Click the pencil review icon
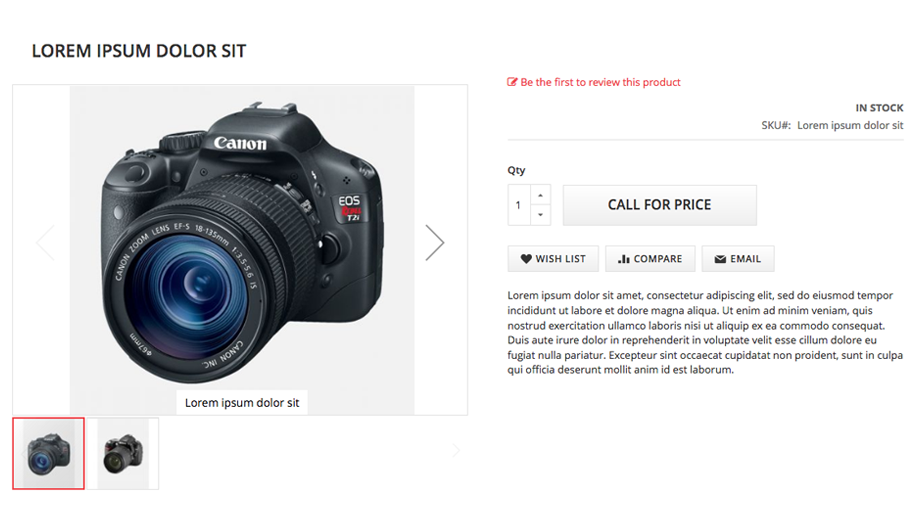920x530 pixels. tap(512, 82)
